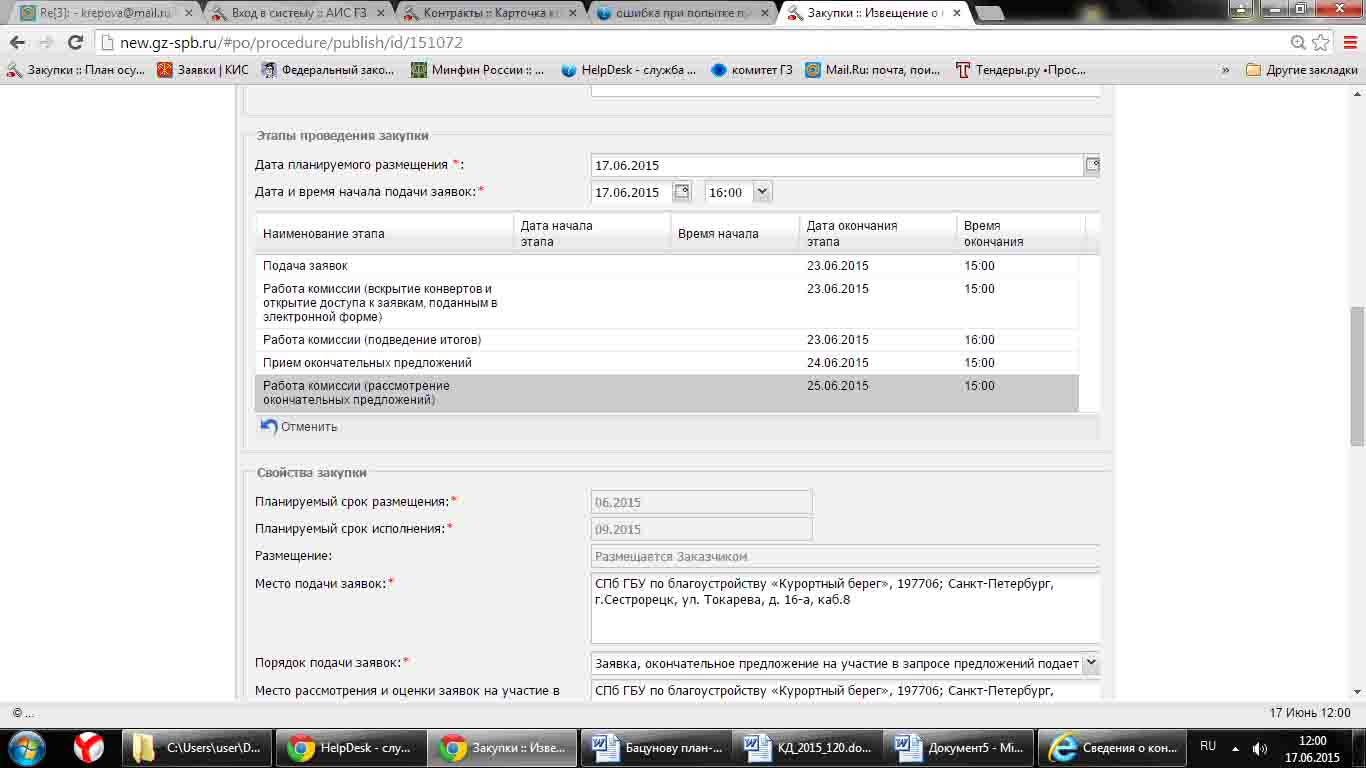This screenshot has height=768, width=1366.
Task: Open Бацунову план Word document in taskbar
Action: (x=656, y=747)
